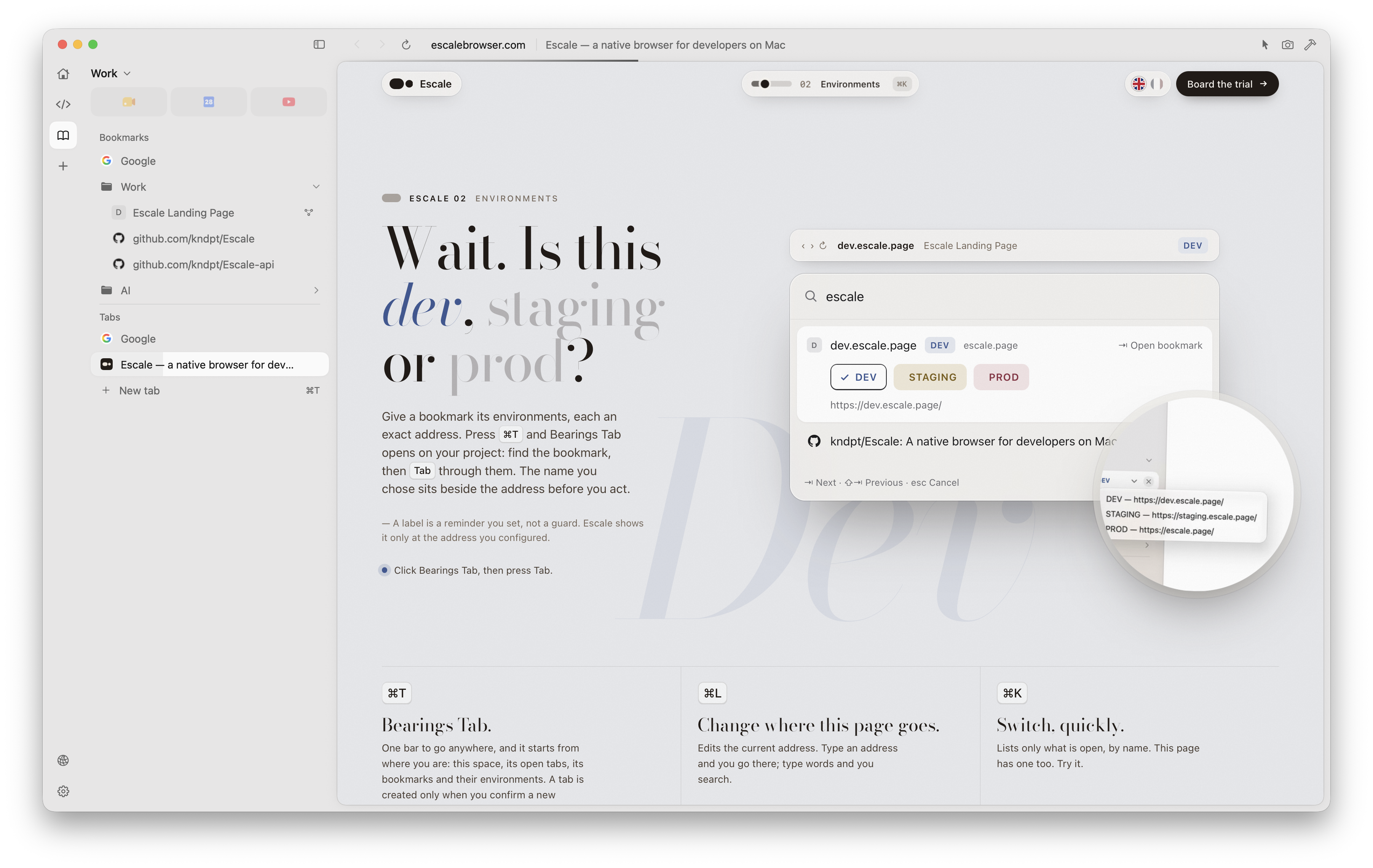This screenshot has width=1373, height=868.
Task: Open settings gear icon
Action: [x=63, y=791]
